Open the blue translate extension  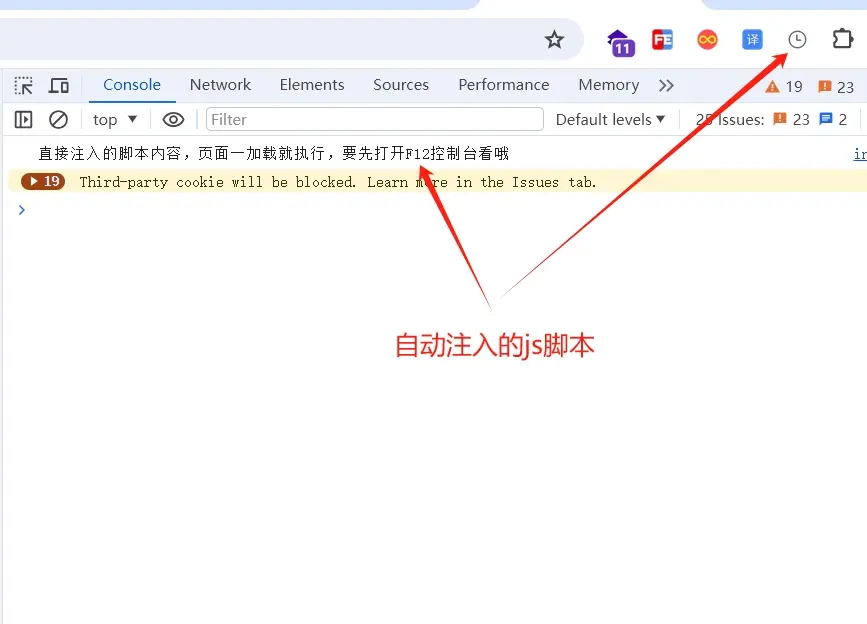coord(752,40)
